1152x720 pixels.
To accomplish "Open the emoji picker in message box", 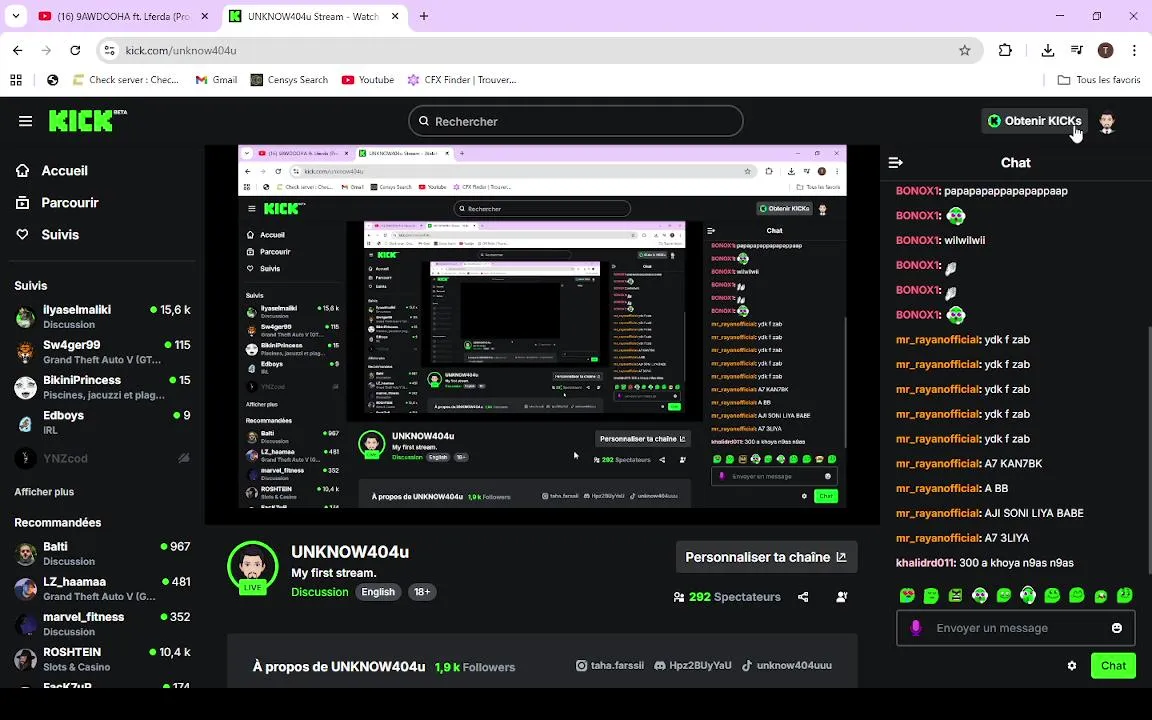I will 1117,628.
